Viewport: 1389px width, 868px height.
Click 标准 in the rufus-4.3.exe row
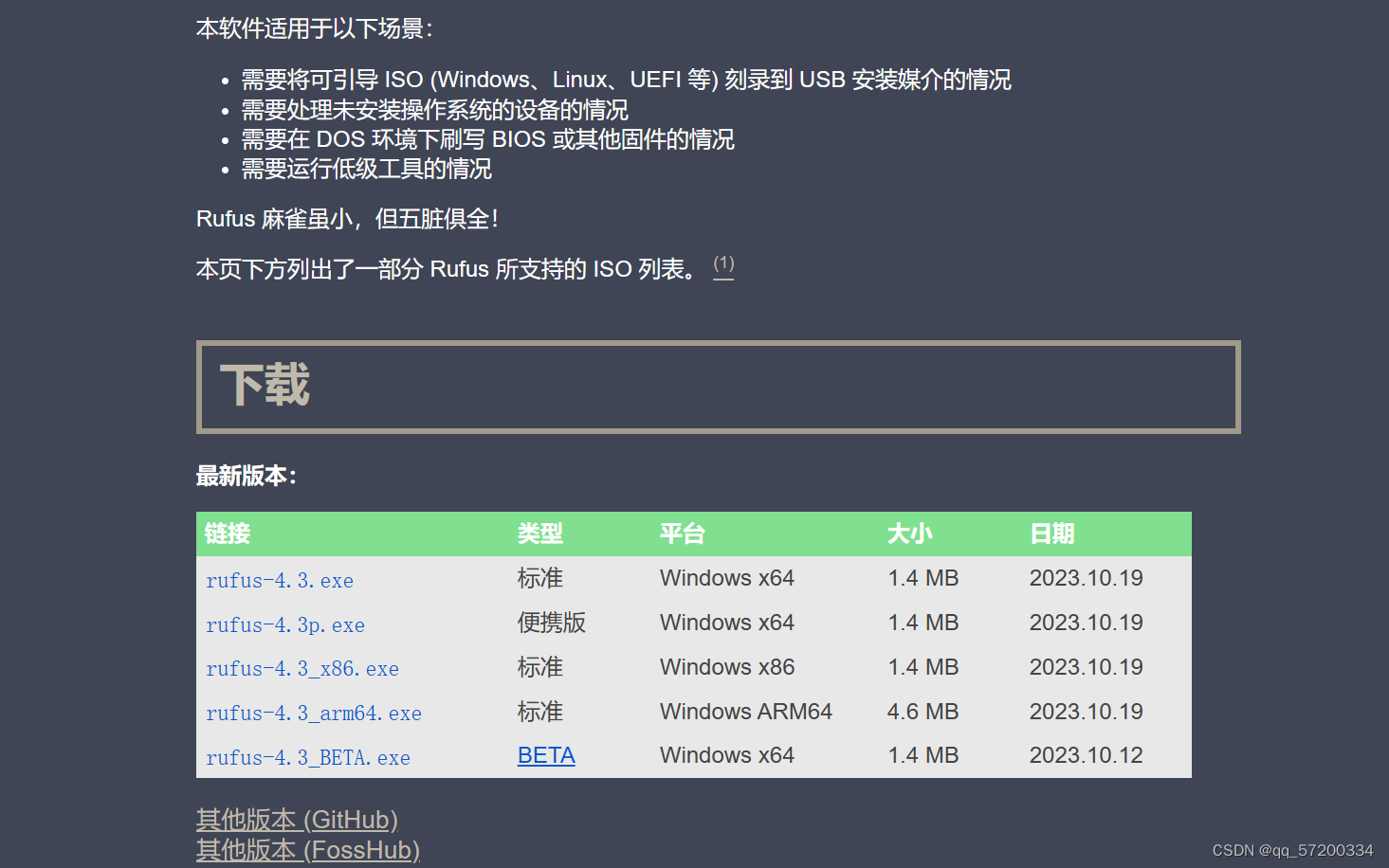[540, 578]
